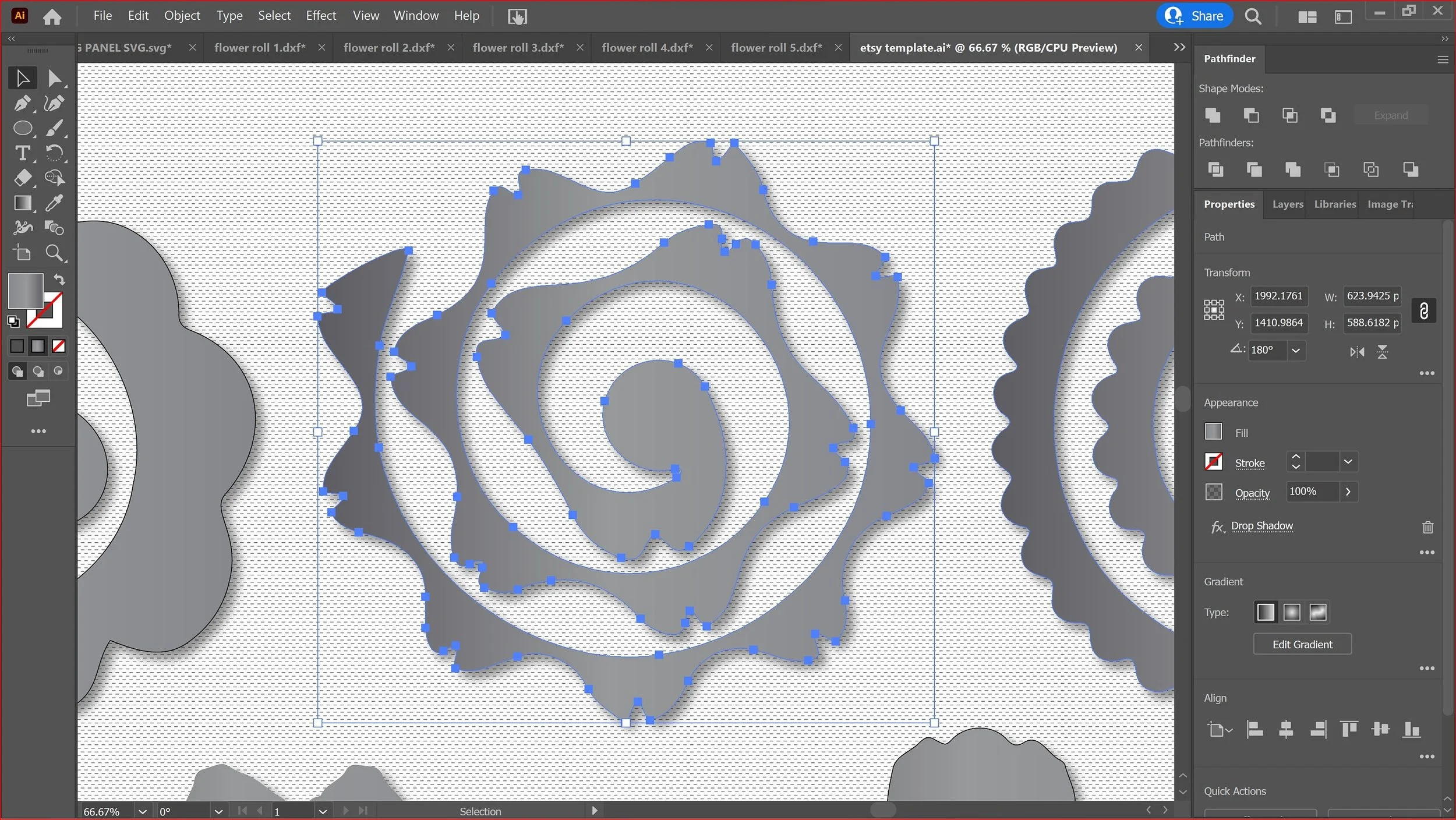Expand the stroke weight dropdown
The height and width of the screenshot is (820, 1456).
pos(1348,462)
